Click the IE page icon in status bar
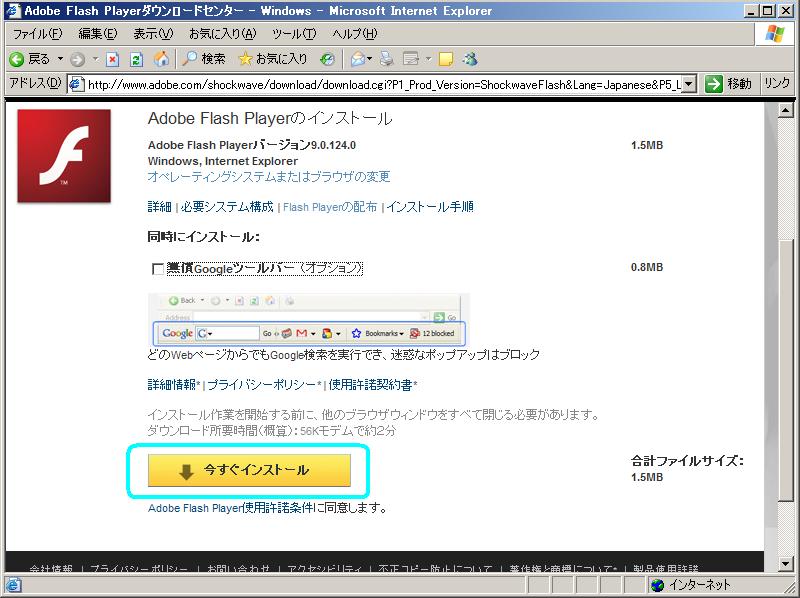The height and width of the screenshot is (598, 800). [12, 585]
